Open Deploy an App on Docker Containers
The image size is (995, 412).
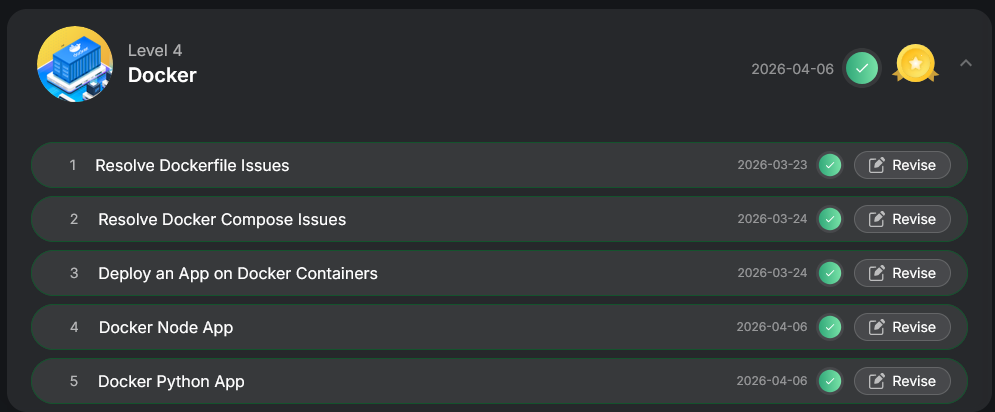point(238,273)
